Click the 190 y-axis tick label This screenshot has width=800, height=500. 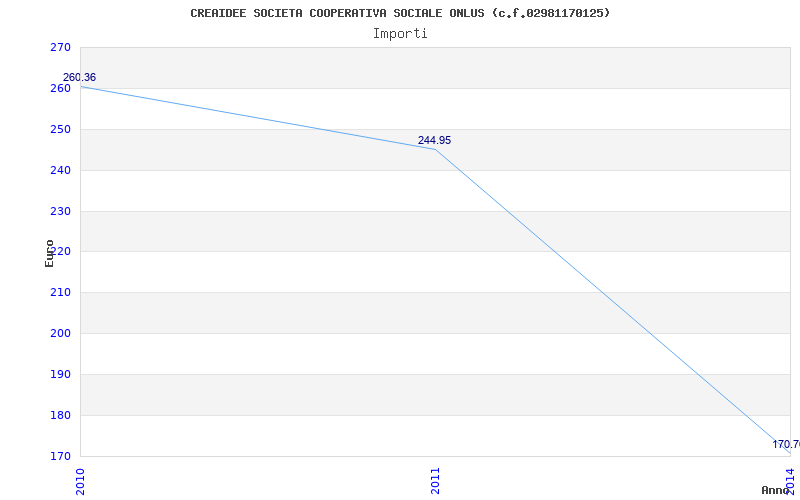coord(60,374)
